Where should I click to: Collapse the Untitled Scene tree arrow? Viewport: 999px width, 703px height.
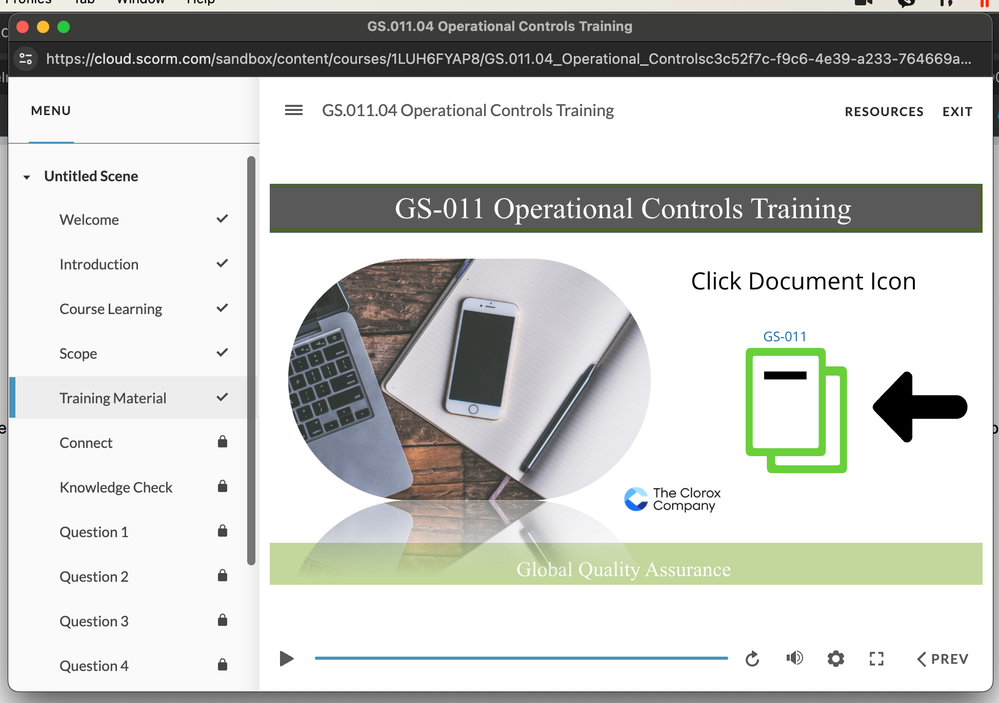click(27, 177)
